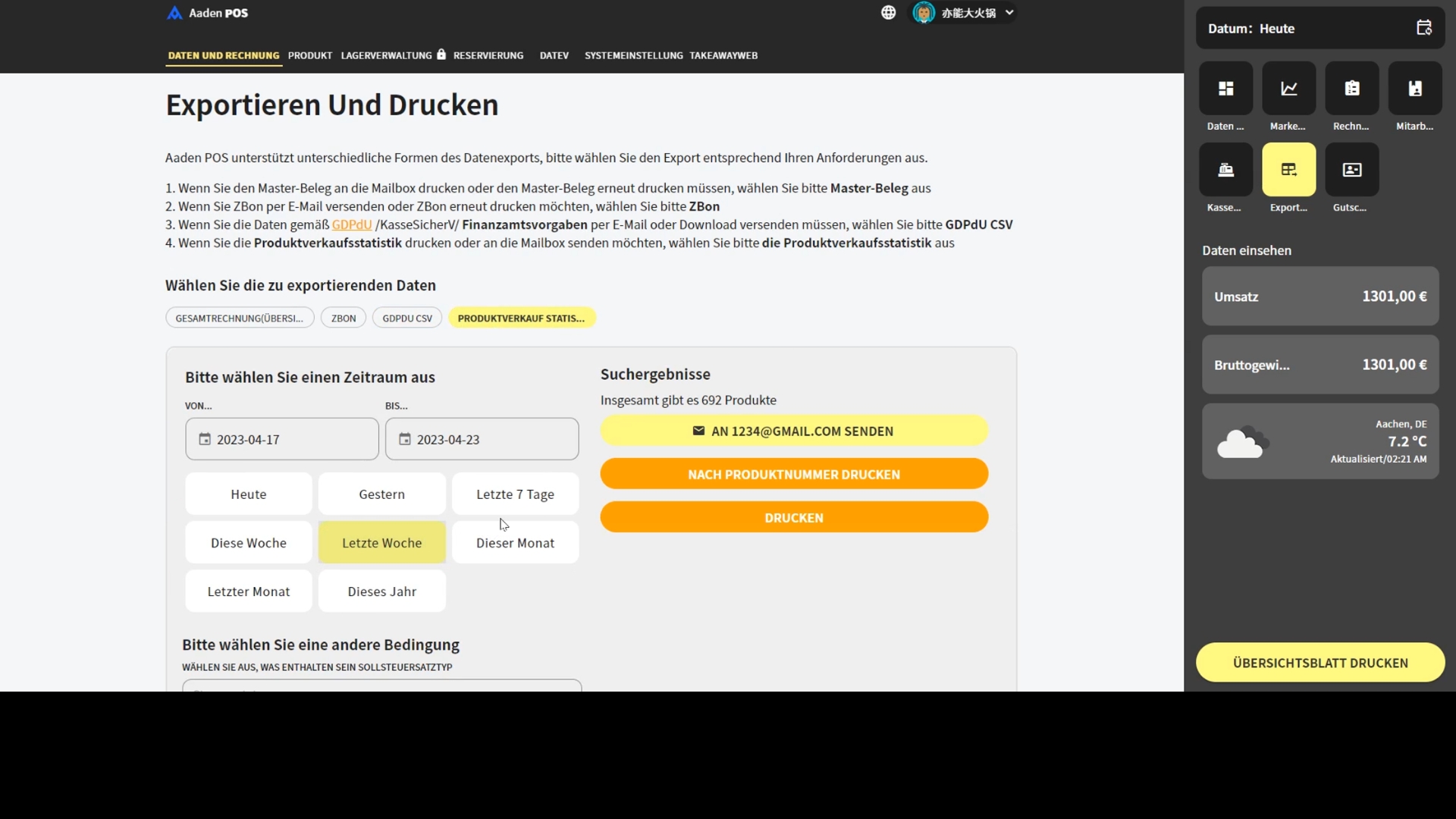
Task: Choose the Dieser Monat time range
Action: 515,543
